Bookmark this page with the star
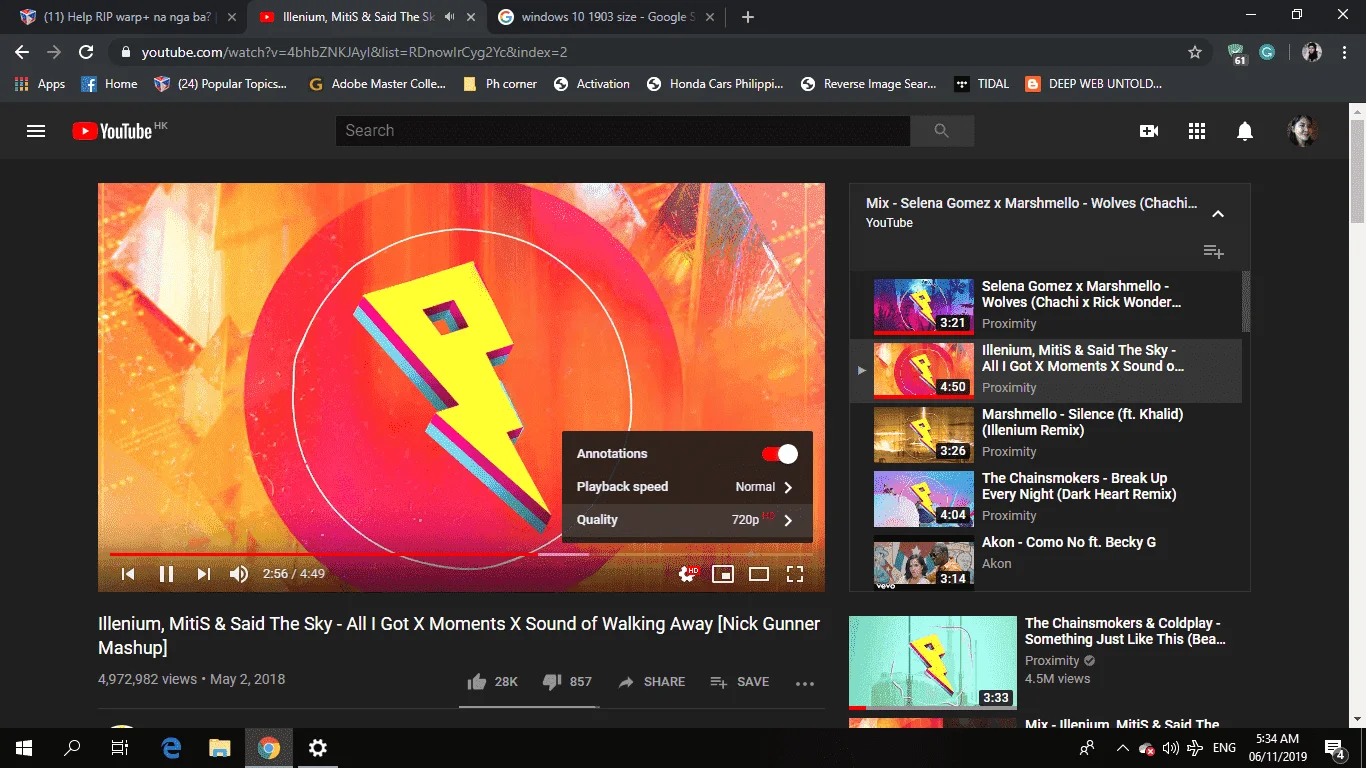This screenshot has height=768, width=1366. click(x=1195, y=52)
